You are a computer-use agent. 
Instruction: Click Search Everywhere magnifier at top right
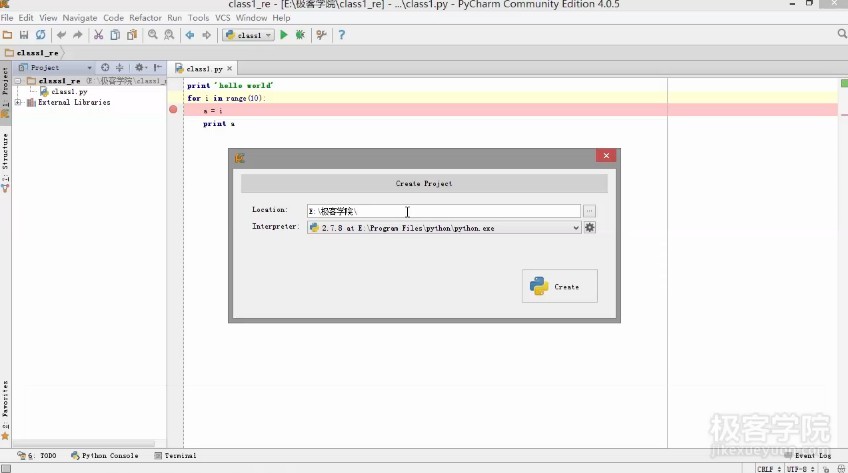click(x=842, y=34)
